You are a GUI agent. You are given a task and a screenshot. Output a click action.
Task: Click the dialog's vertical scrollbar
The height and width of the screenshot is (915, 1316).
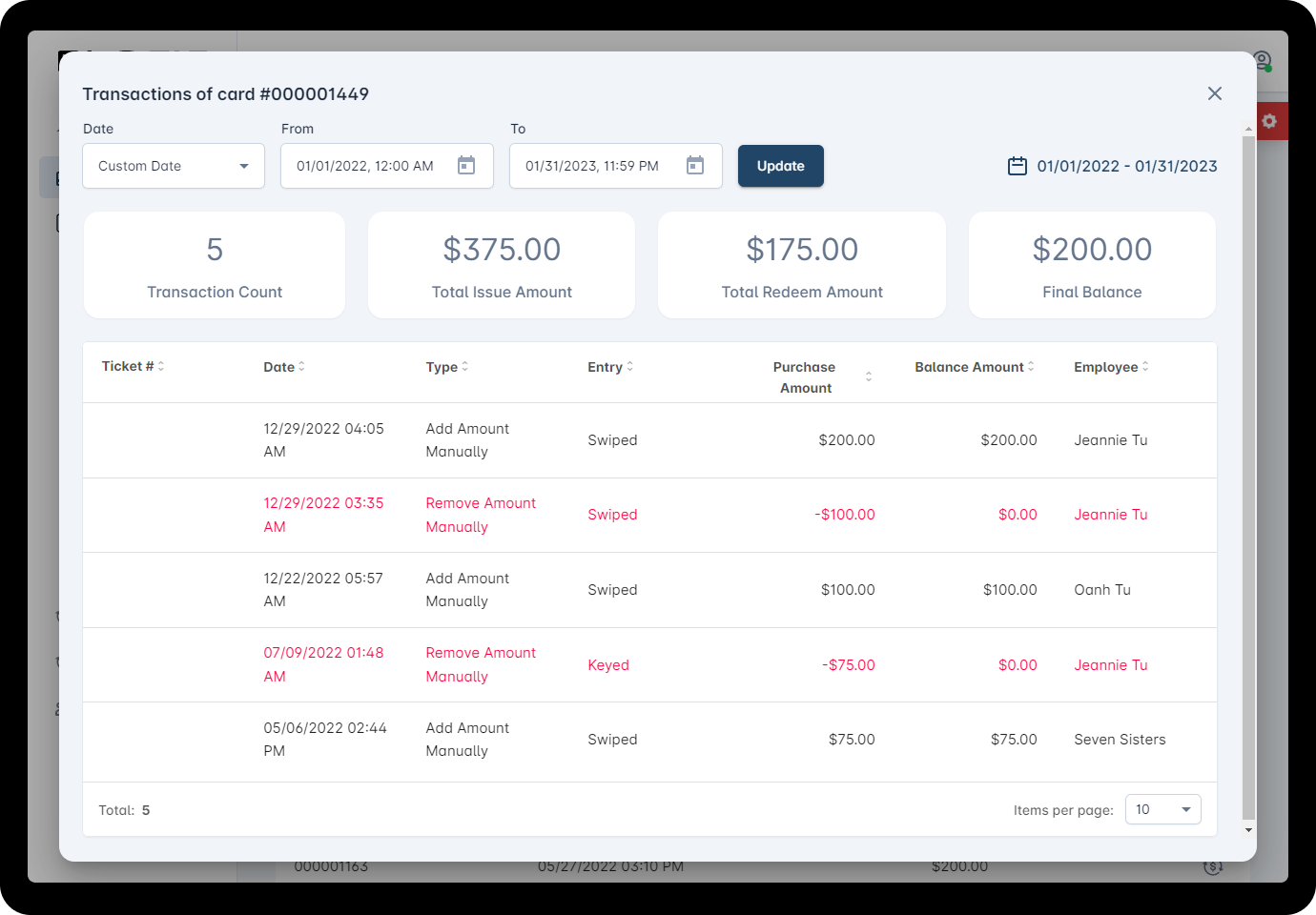point(1248,477)
